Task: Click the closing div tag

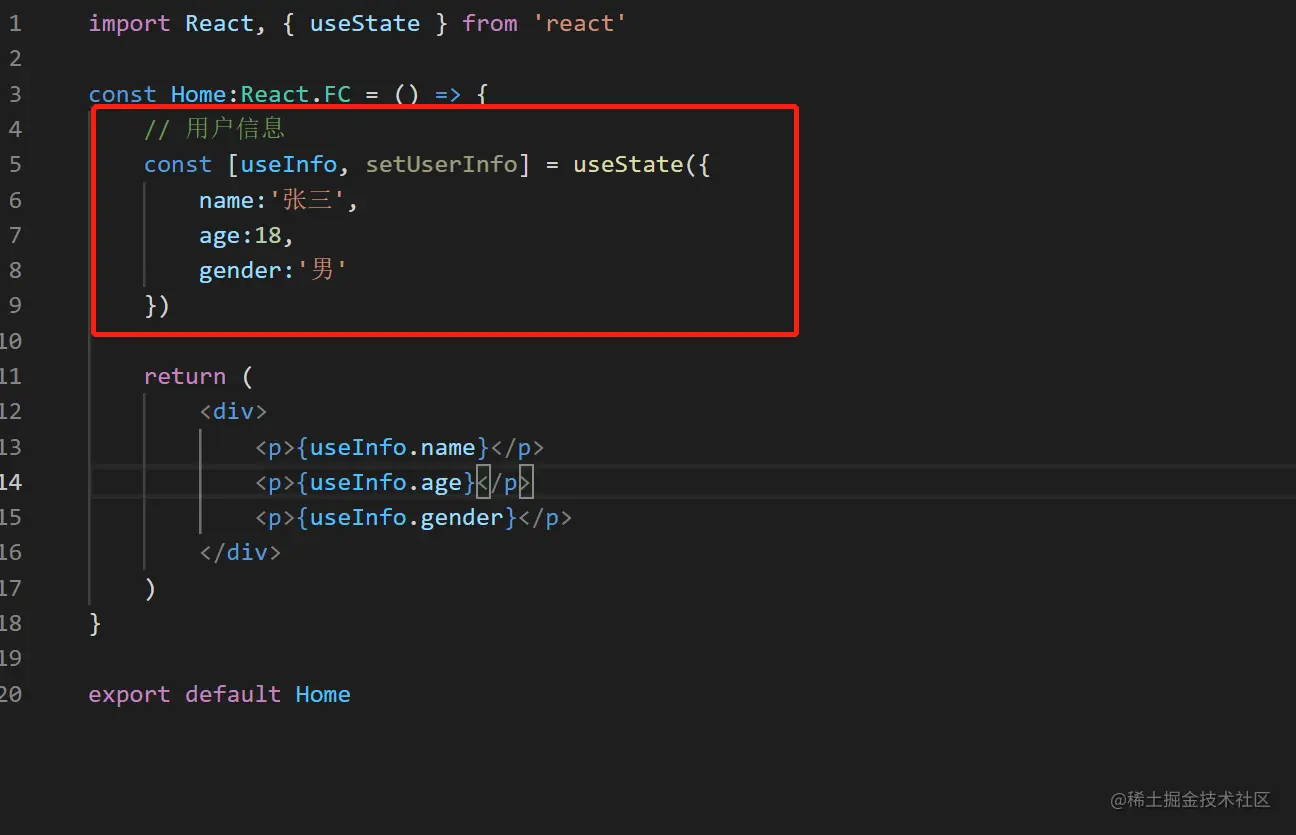Action: coord(240,552)
